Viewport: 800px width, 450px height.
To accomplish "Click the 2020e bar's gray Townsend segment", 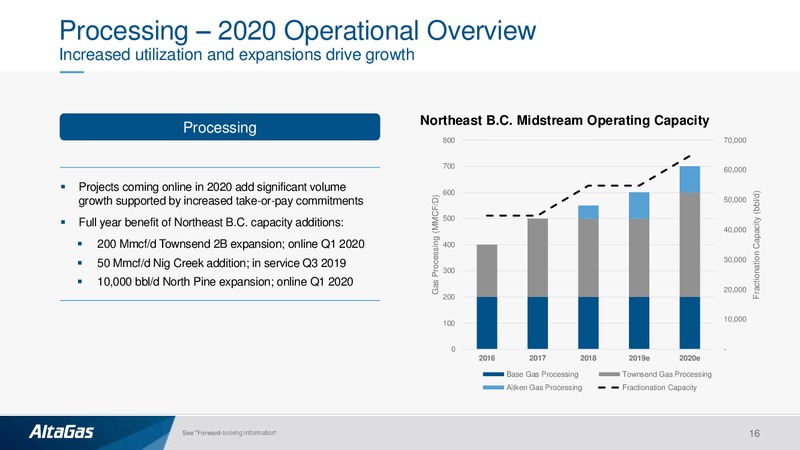I will pyautogui.click(x=690, y=244).
